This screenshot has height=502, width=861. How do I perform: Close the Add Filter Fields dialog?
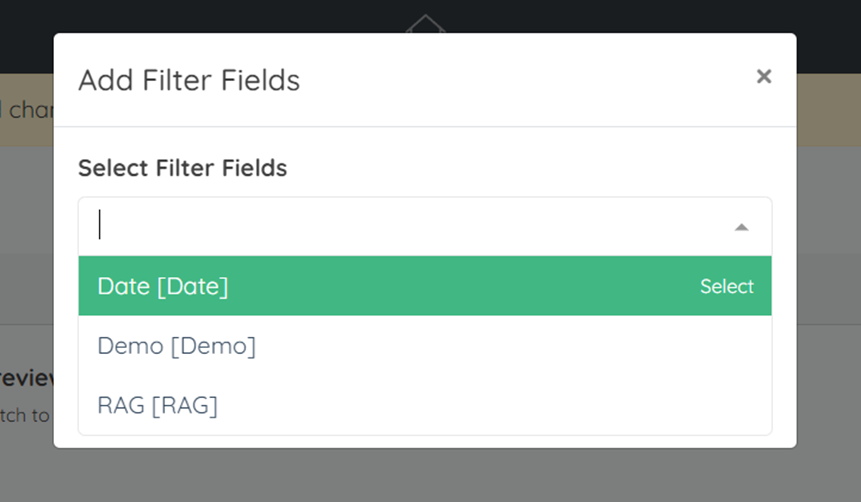coord(764,76)
